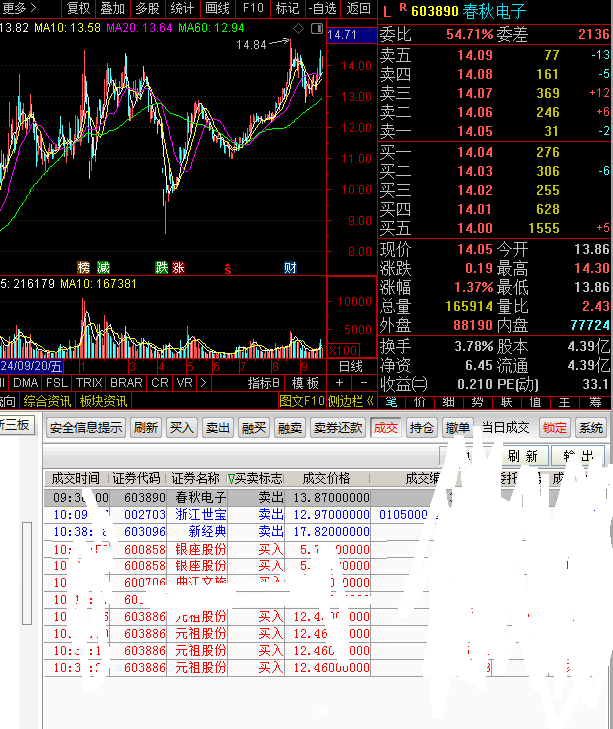Open the 板块资讯 sector news tab

coord(103,401)
